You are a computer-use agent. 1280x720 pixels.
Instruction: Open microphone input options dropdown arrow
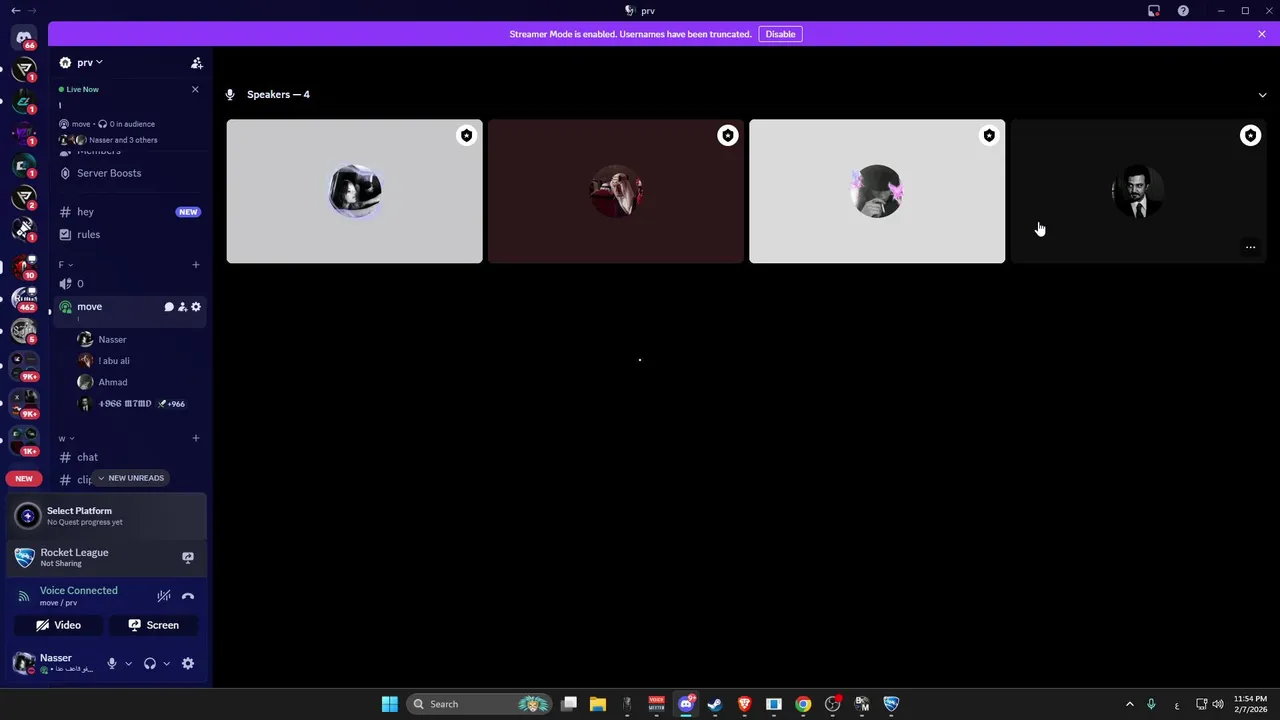click(x=128, y=664)
